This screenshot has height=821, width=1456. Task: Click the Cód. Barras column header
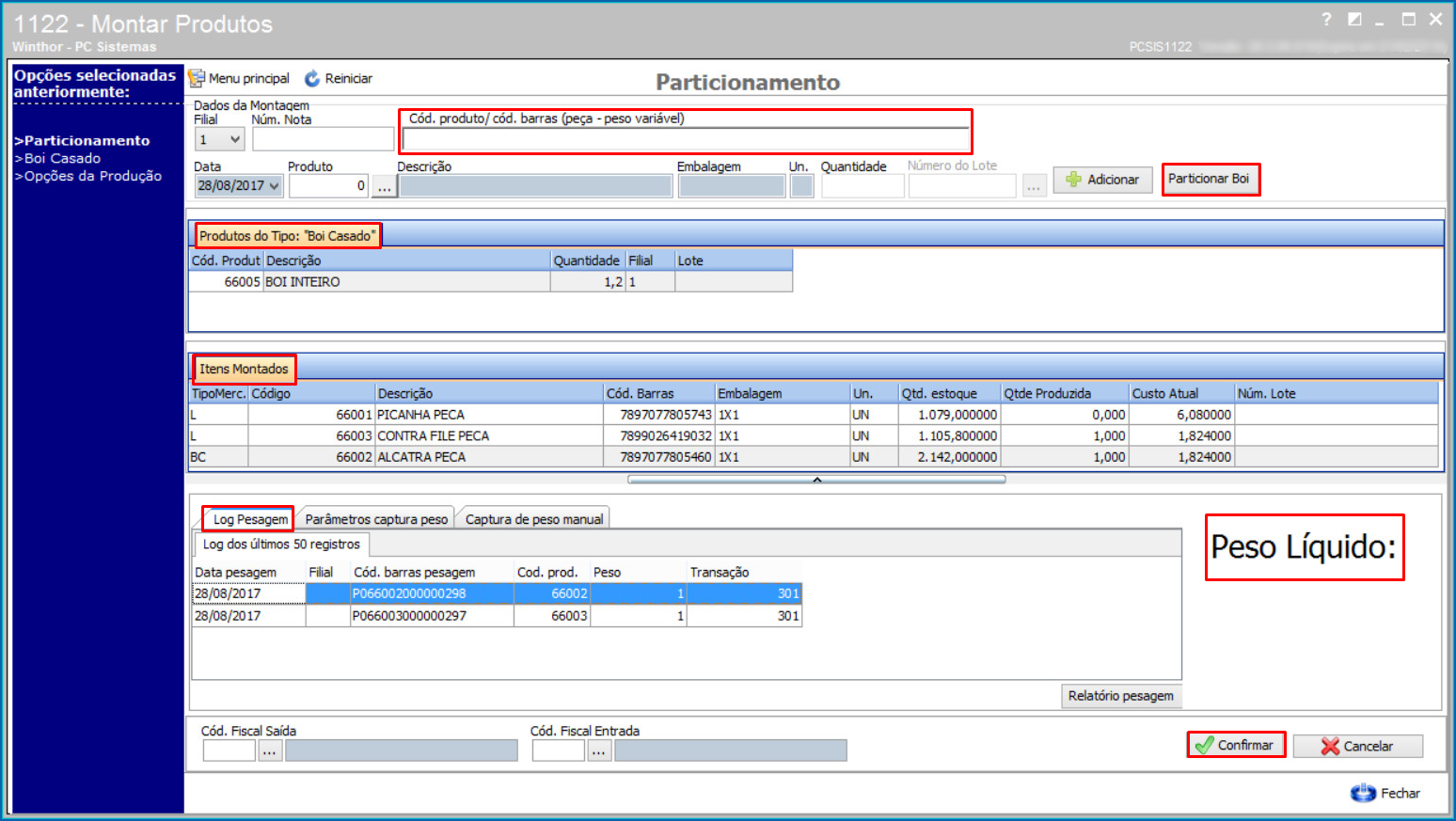tap(659, 393)
